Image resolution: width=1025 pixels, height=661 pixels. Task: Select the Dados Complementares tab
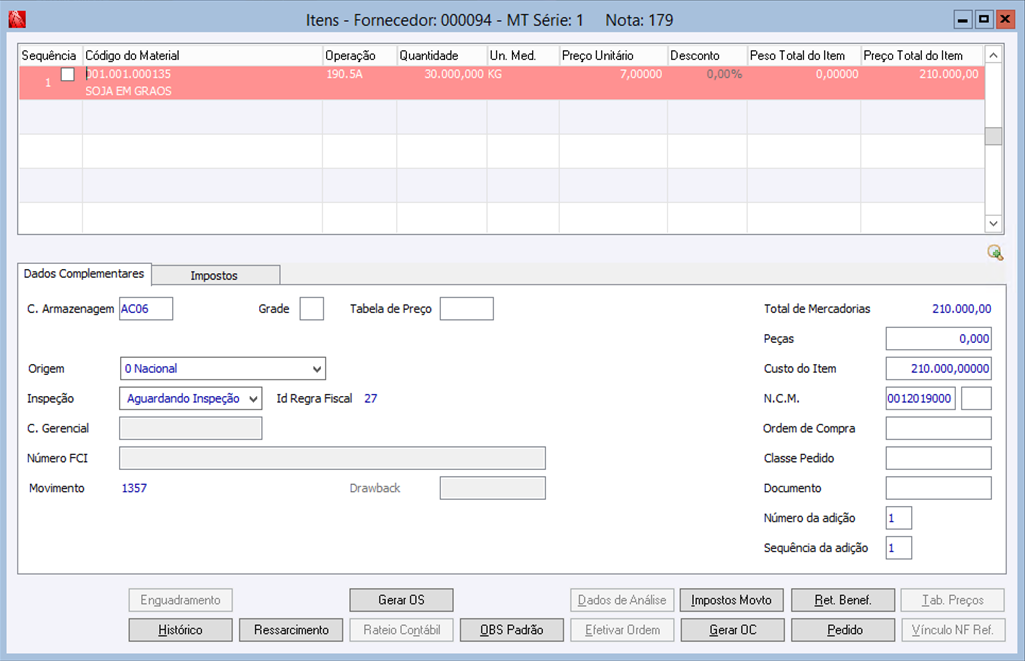(x=84, y=274)
